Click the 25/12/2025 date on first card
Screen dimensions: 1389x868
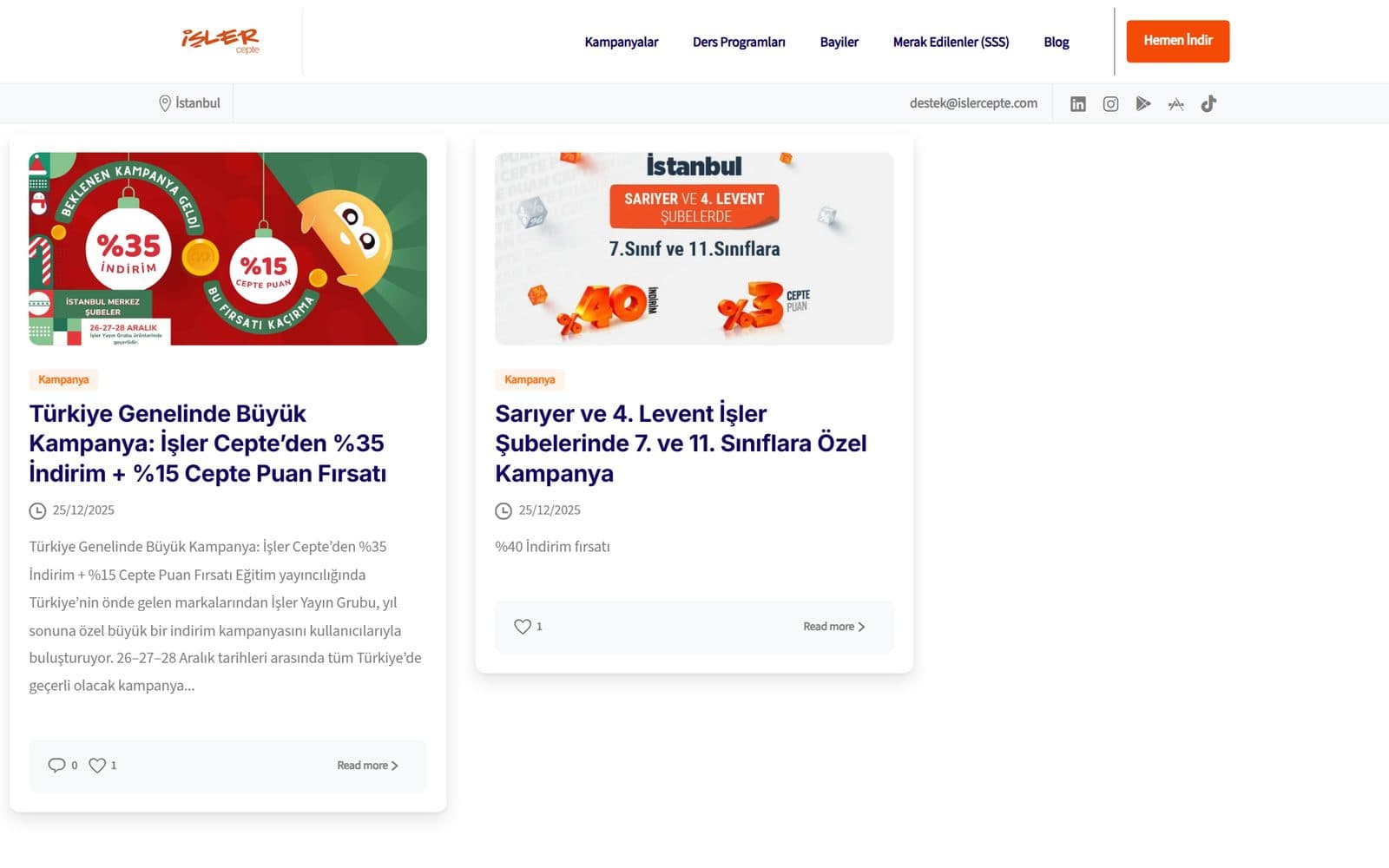[83, 510]
